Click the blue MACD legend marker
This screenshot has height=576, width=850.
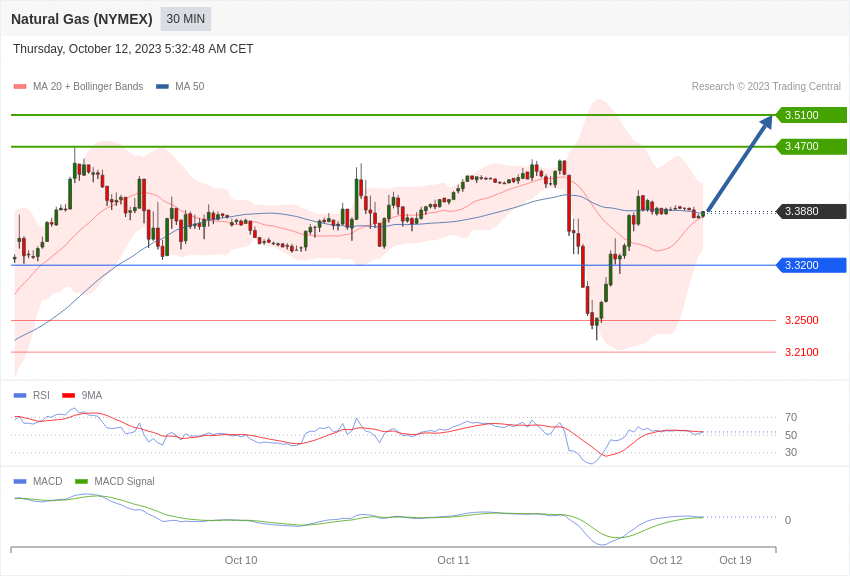coord(20,481)
